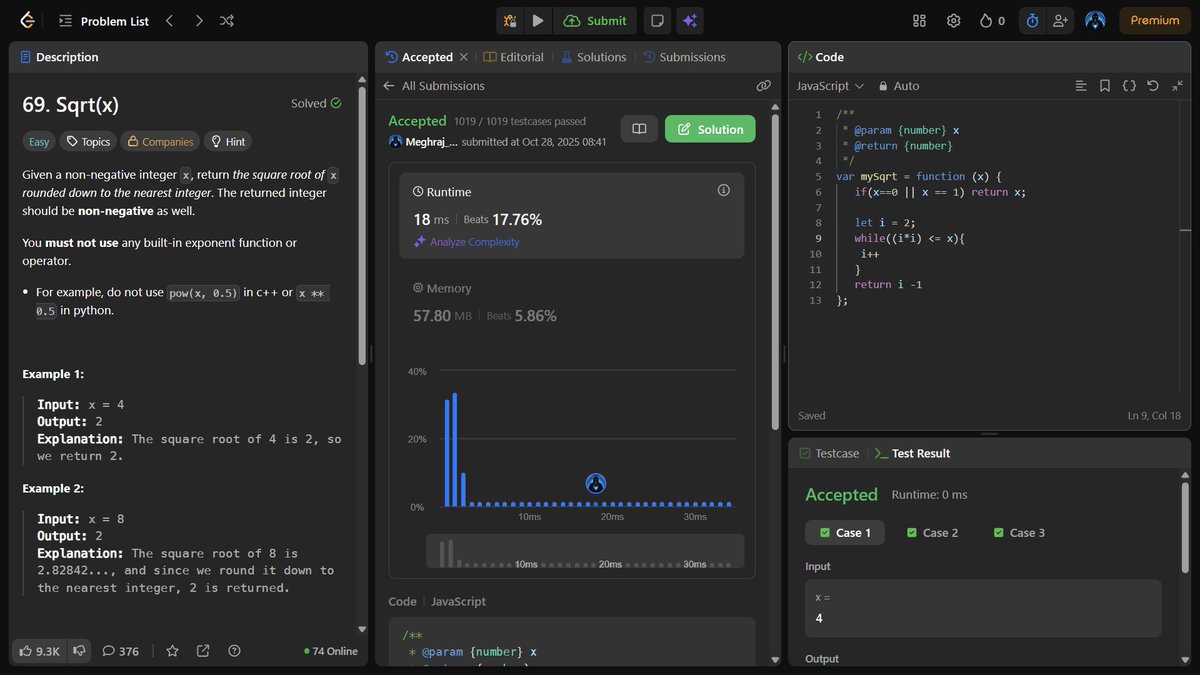Reset code using the undo arrow icon
The image size is (1200, 675).
click(1152, 86)
